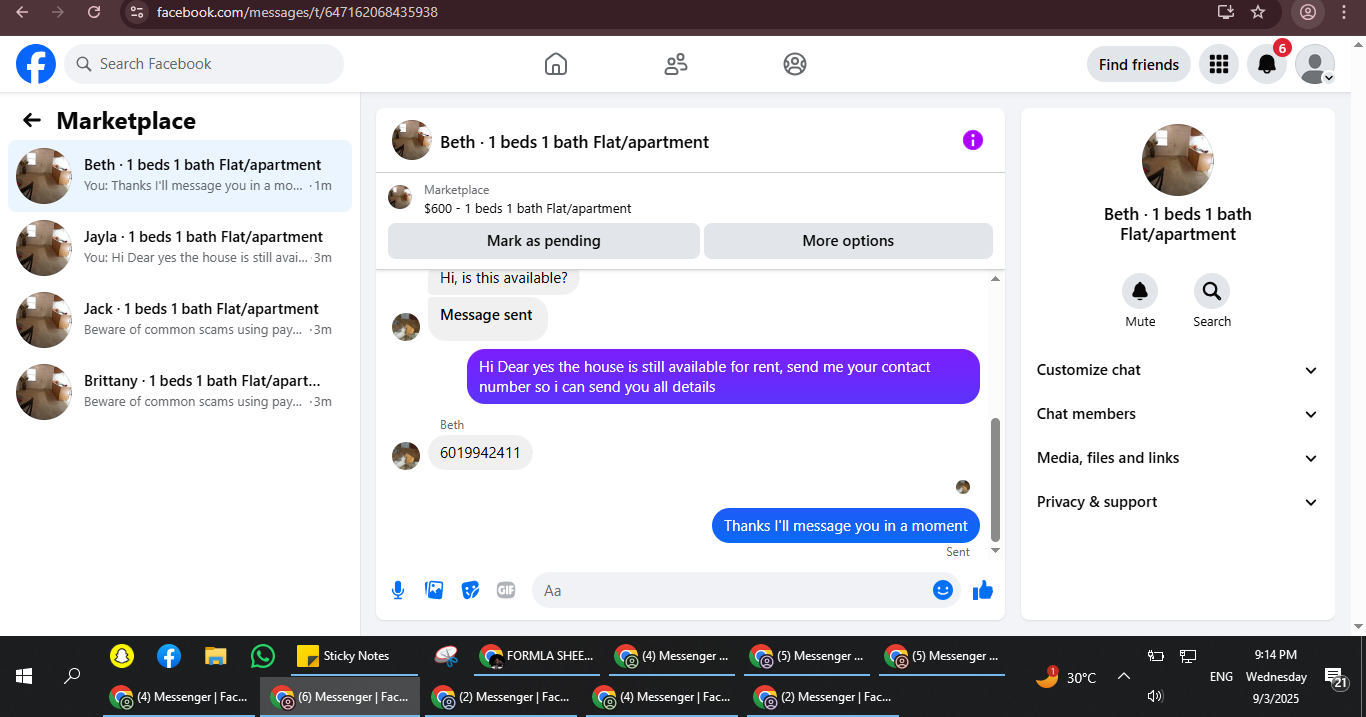Send a thumbs-up like
The height and width of the screenshot is (717, 1366).
(x=983, y=590)
